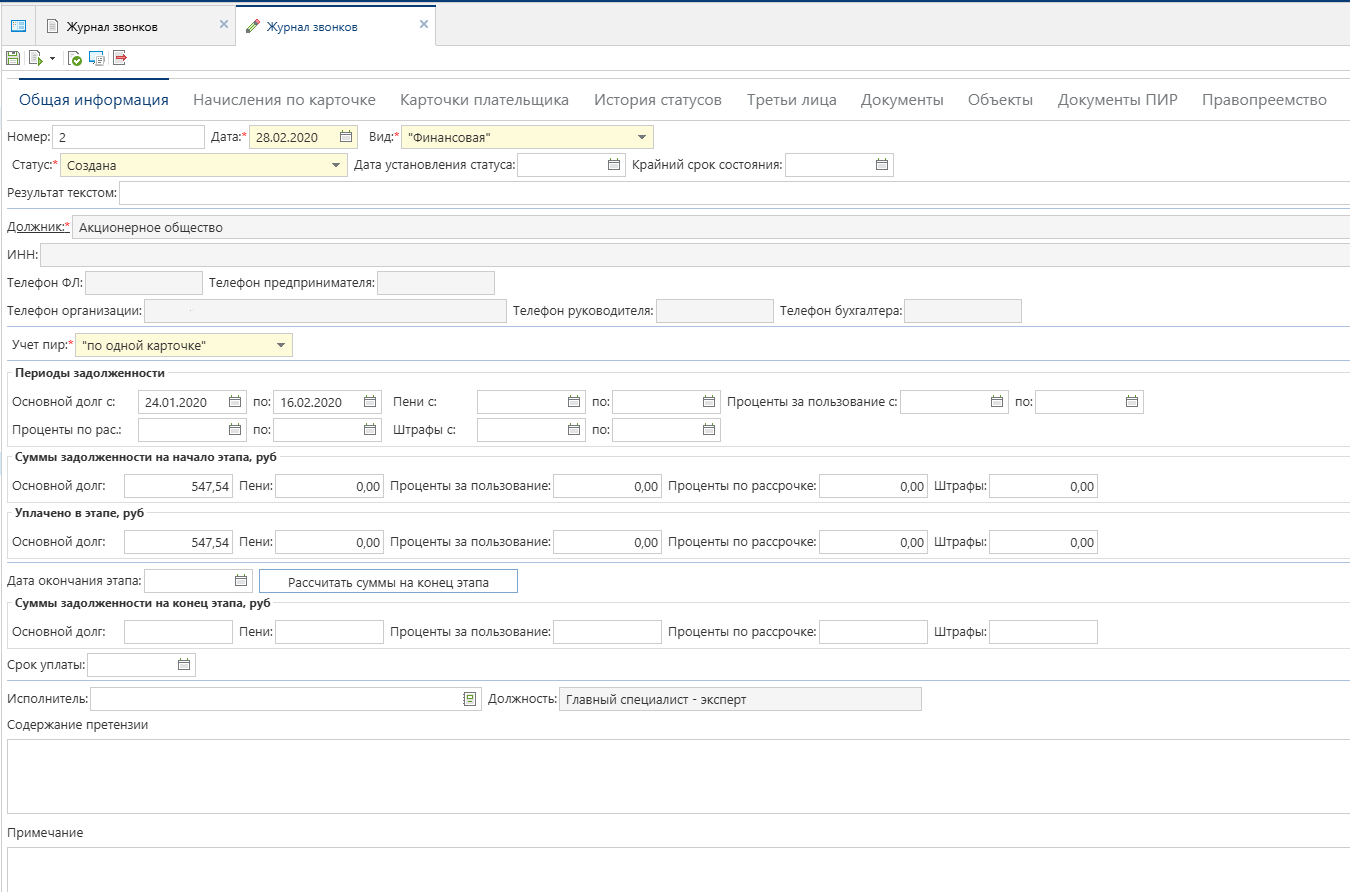Click the Результат текстом input field

734,192
